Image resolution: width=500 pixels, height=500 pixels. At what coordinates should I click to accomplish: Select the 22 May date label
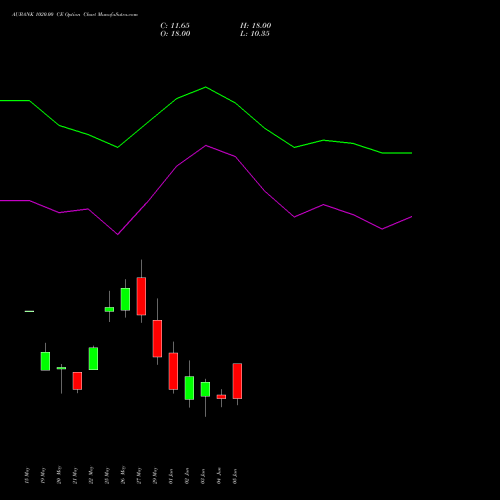[x=91, y=475]
